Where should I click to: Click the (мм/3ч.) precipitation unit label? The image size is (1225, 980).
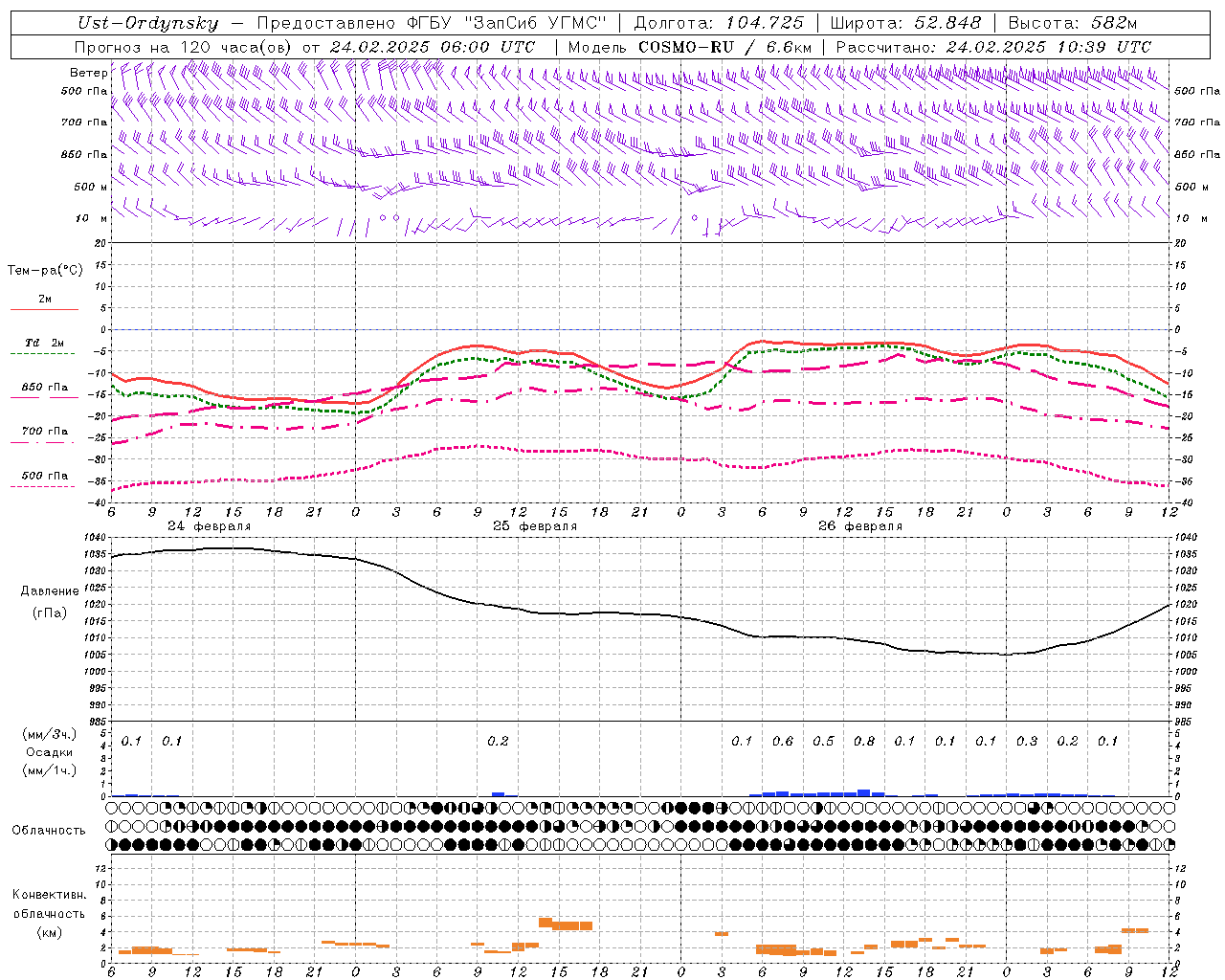[x=50, y=734]
